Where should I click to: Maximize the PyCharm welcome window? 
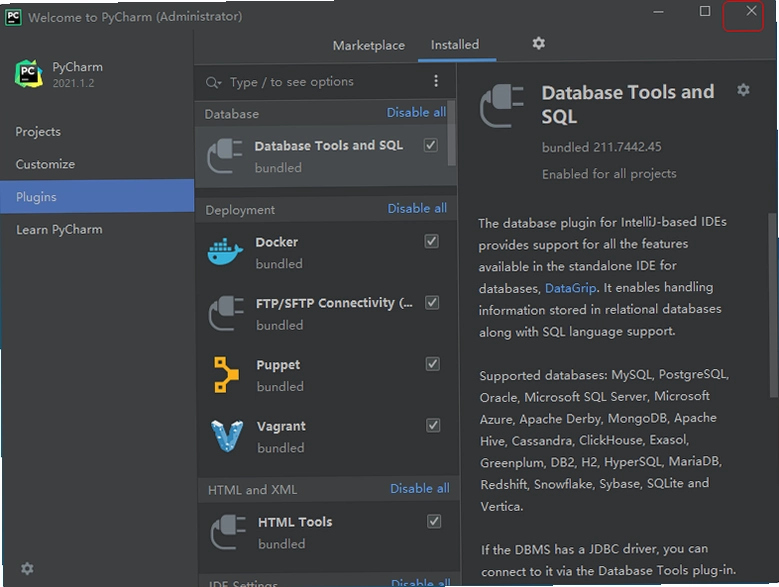pyautogui.click(x=704, y=11)
